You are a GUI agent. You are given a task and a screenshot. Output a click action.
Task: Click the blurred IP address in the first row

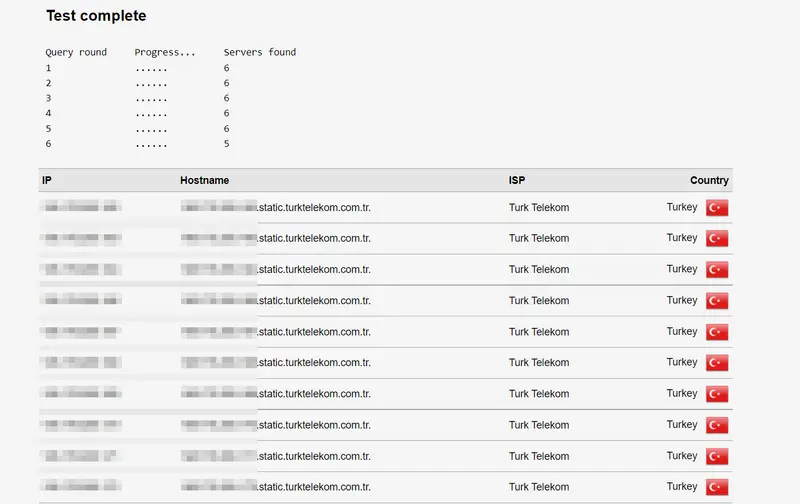click(82, 207)
